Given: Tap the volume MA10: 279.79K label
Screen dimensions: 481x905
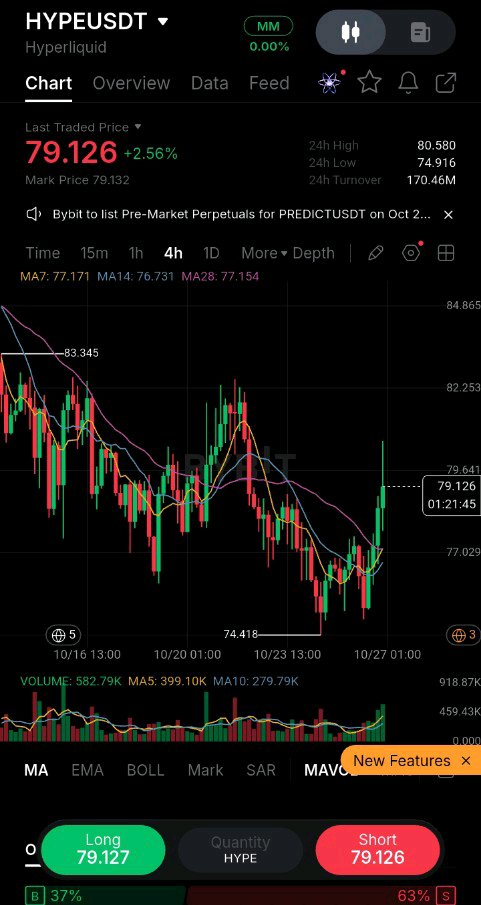Looking at the screenshot, I should click(x=256, y=682).
